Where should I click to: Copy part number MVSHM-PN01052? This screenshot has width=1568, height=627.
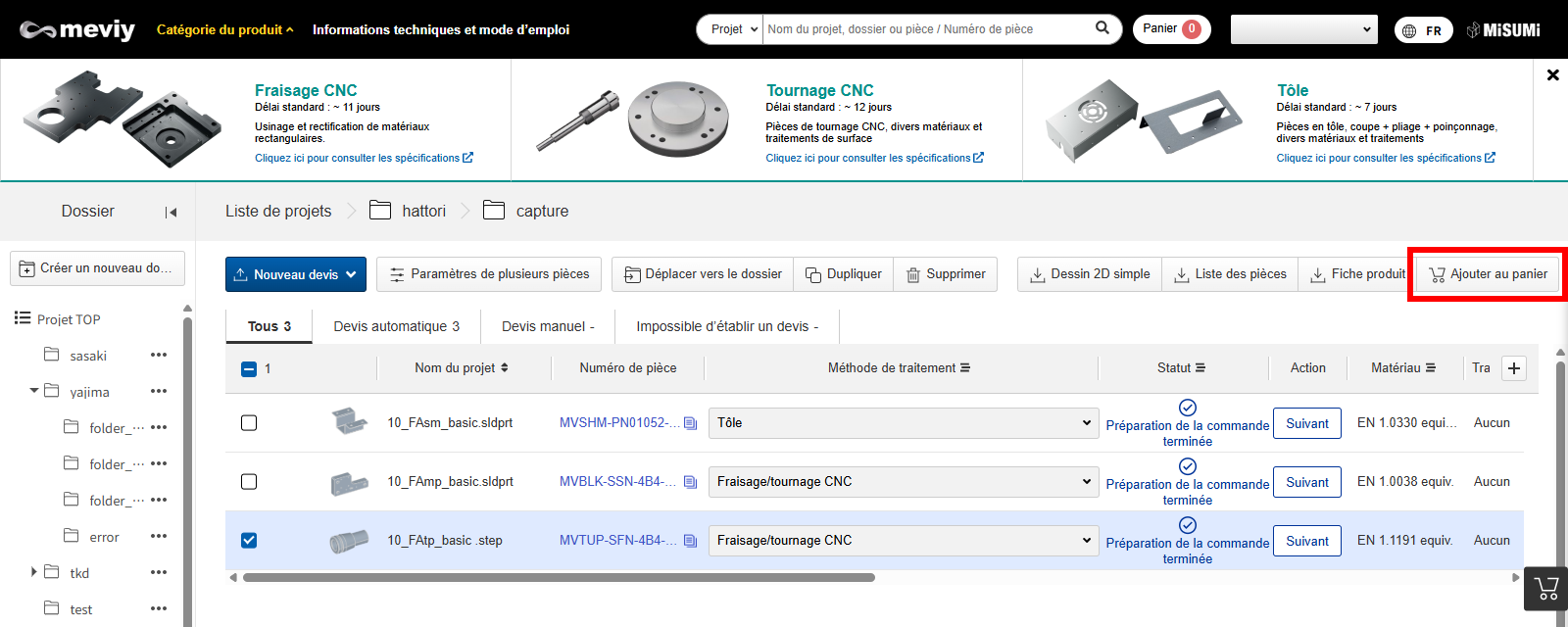coord(690,423)
